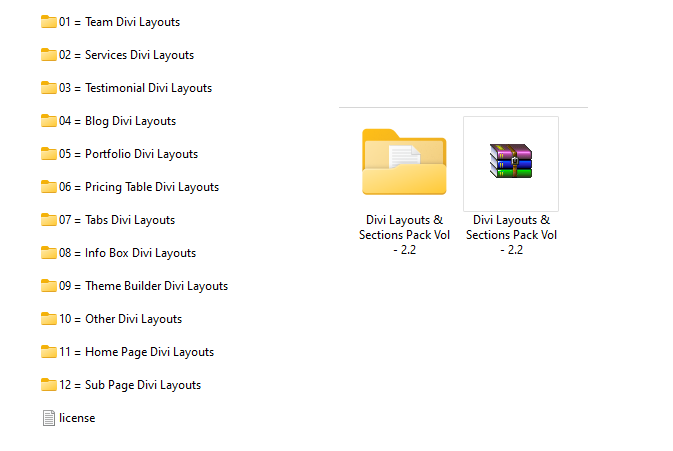The image size is (673, 451).
Task: Select the '11 = Home Page Divi Layouts' name
Action: [136, 352]
